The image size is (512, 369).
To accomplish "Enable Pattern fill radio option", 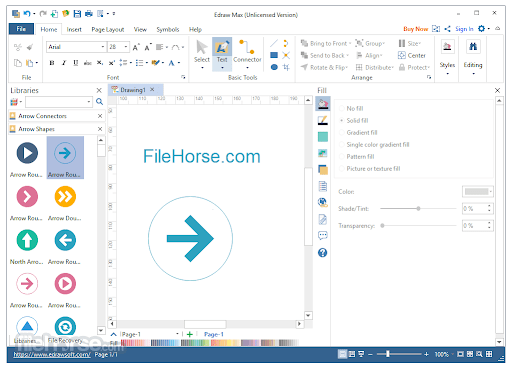I will tap(357, 156).
